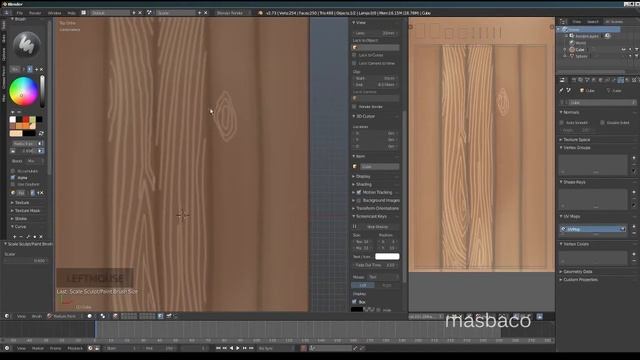This screenshot has width=640, height=360.
Task: Toggle Lock to Cursor checkbox
Action: (355, 55)
